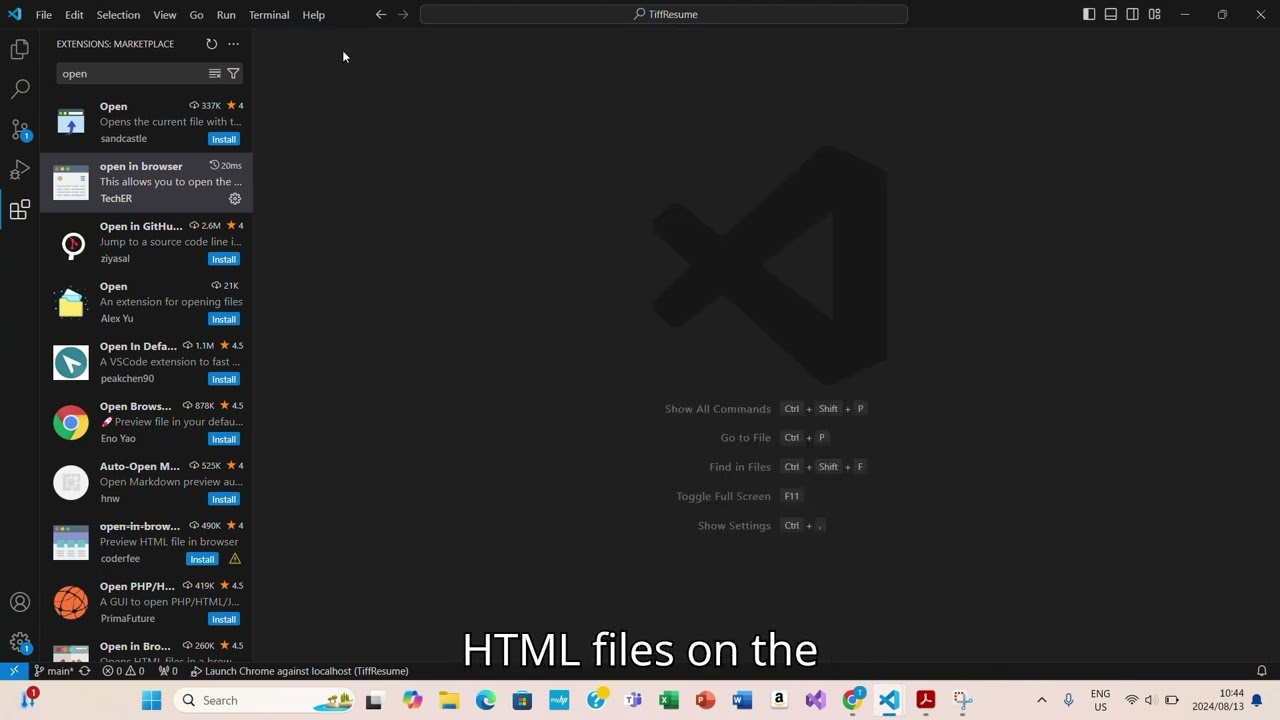
Task: Toggle the secondary side bar layout
Action: tap(1133, 14)
